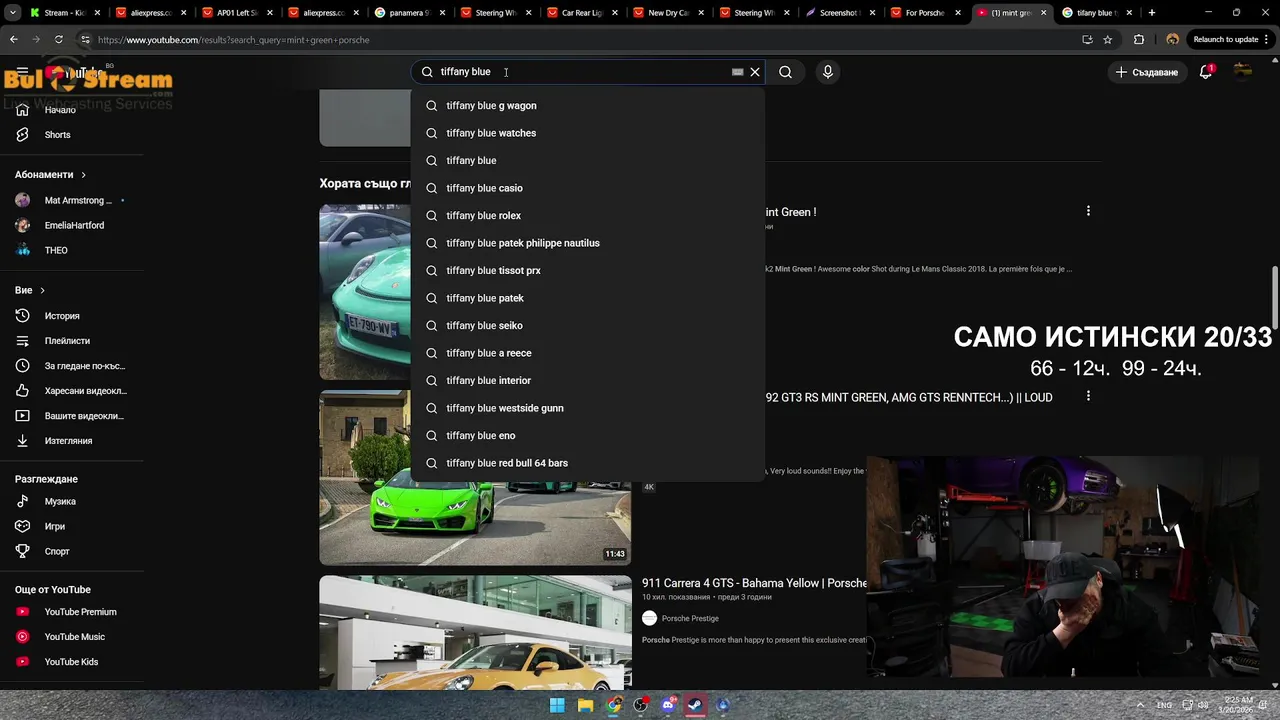Open the on-screen keyboard icon in search box

(x=738, y=72)
